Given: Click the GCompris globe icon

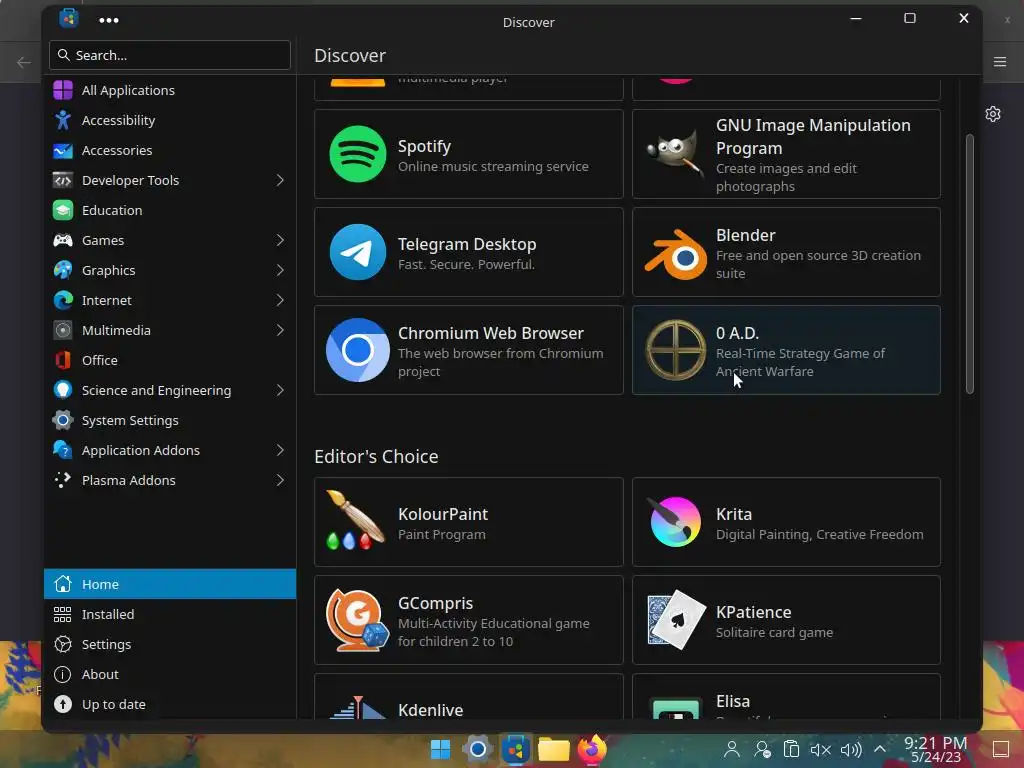Looking at the screenshot, I should tap(357, 620).
